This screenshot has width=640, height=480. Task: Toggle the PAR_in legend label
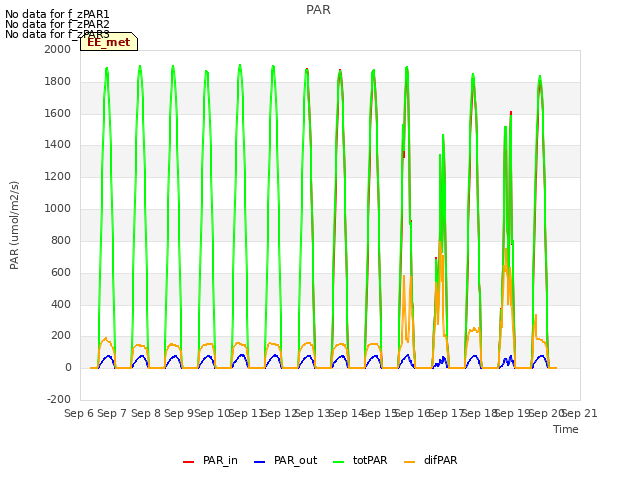pos(220,460)
